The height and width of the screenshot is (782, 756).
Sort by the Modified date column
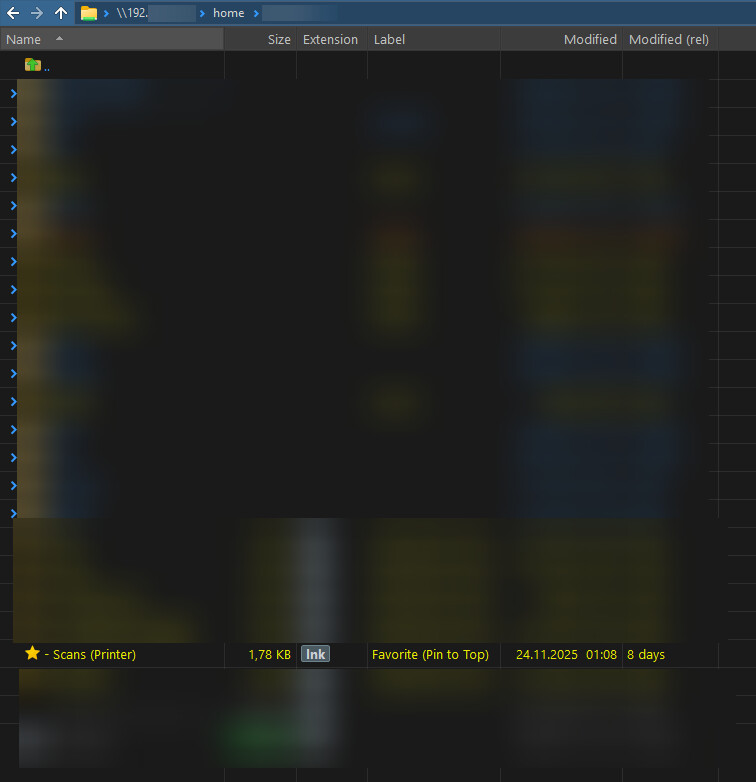pos(590,39)
